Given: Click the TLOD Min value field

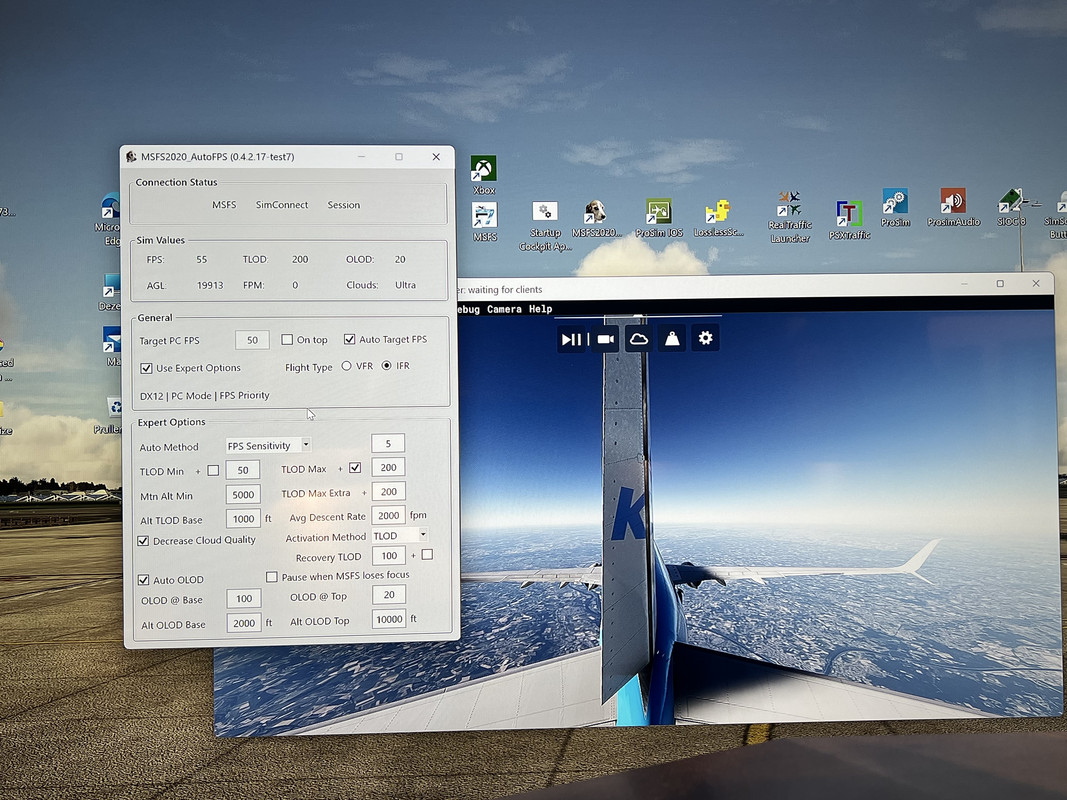Looking at the screenshot, I should (x=243, y=470).
